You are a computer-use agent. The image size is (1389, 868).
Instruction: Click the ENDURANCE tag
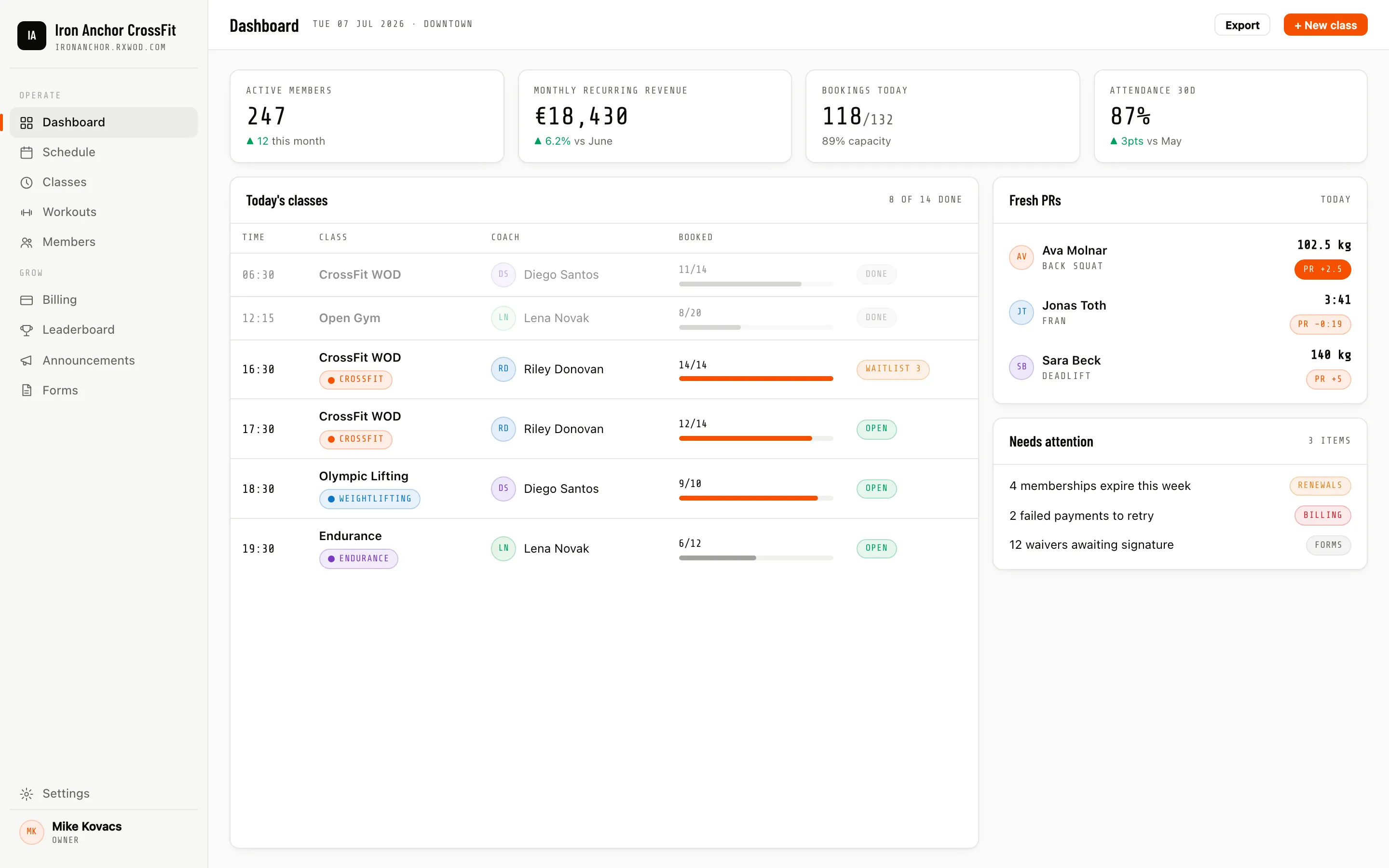pos(358,558)
